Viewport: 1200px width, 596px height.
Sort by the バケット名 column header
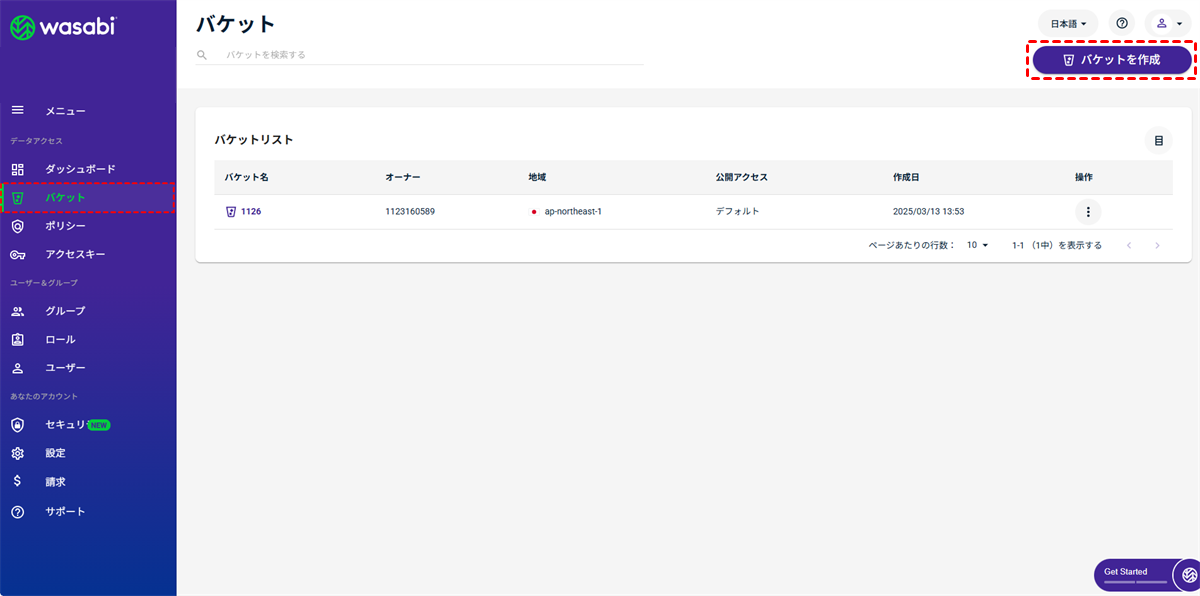tap(247, 177)
